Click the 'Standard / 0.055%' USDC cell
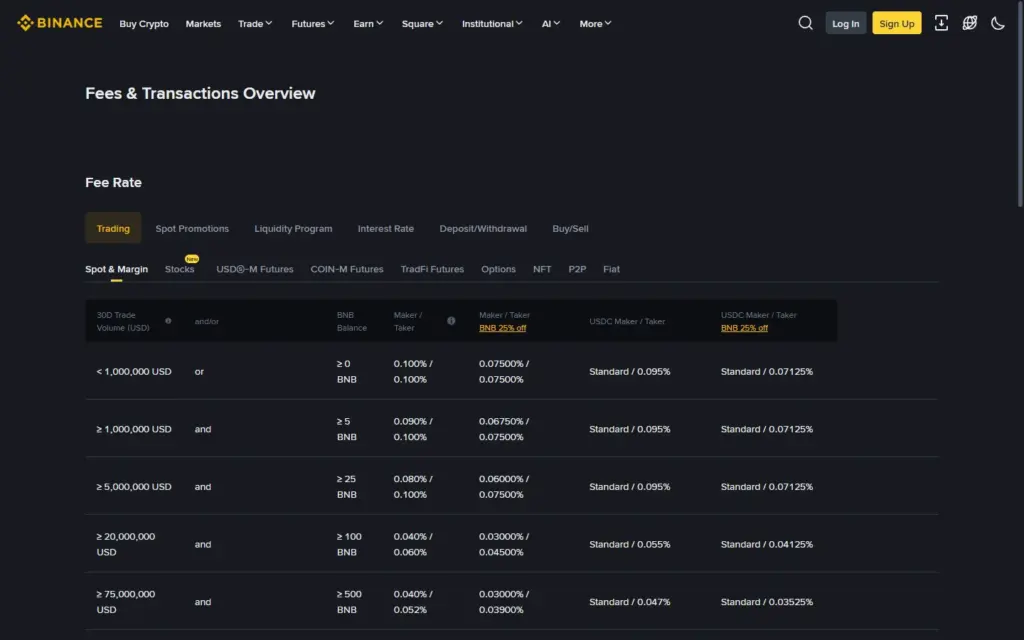Viewport: 1024px width, 640px height. click(630, 544)
